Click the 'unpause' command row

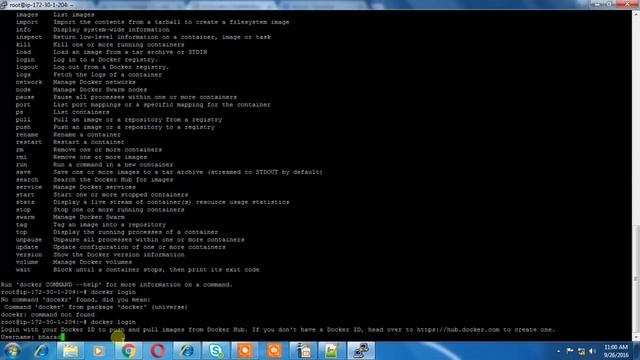(130, 240)
